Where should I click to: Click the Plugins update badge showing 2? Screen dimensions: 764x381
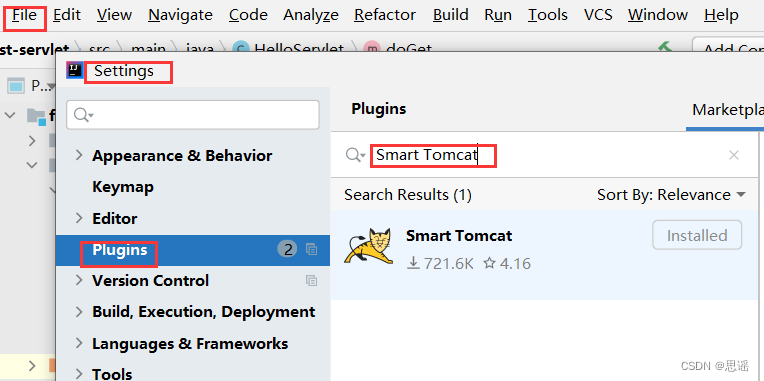(287, 249)
